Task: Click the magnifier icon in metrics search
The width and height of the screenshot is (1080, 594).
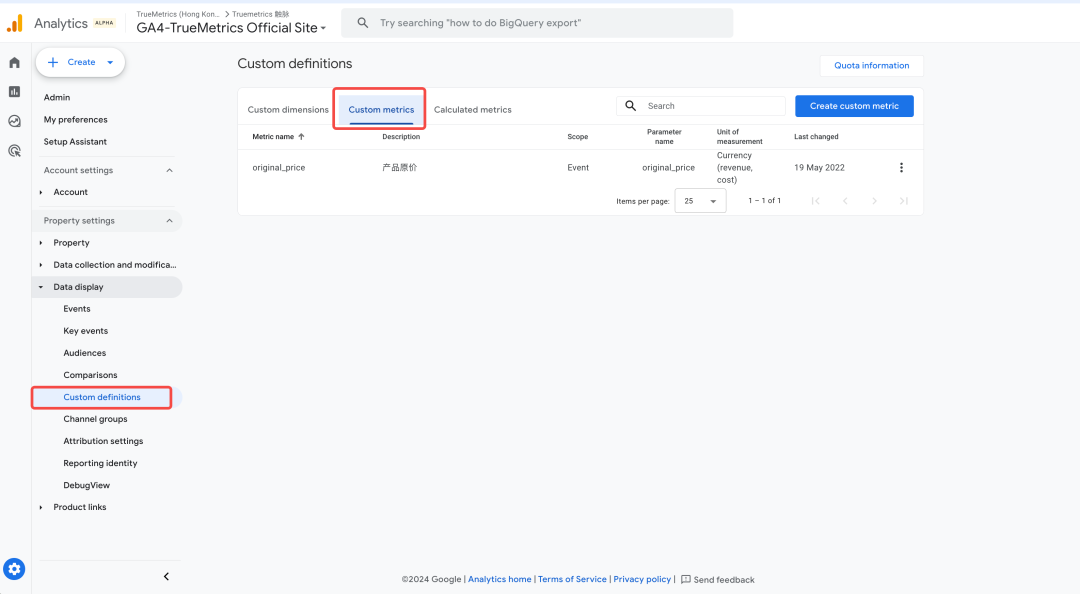Action: click(630, 106)
